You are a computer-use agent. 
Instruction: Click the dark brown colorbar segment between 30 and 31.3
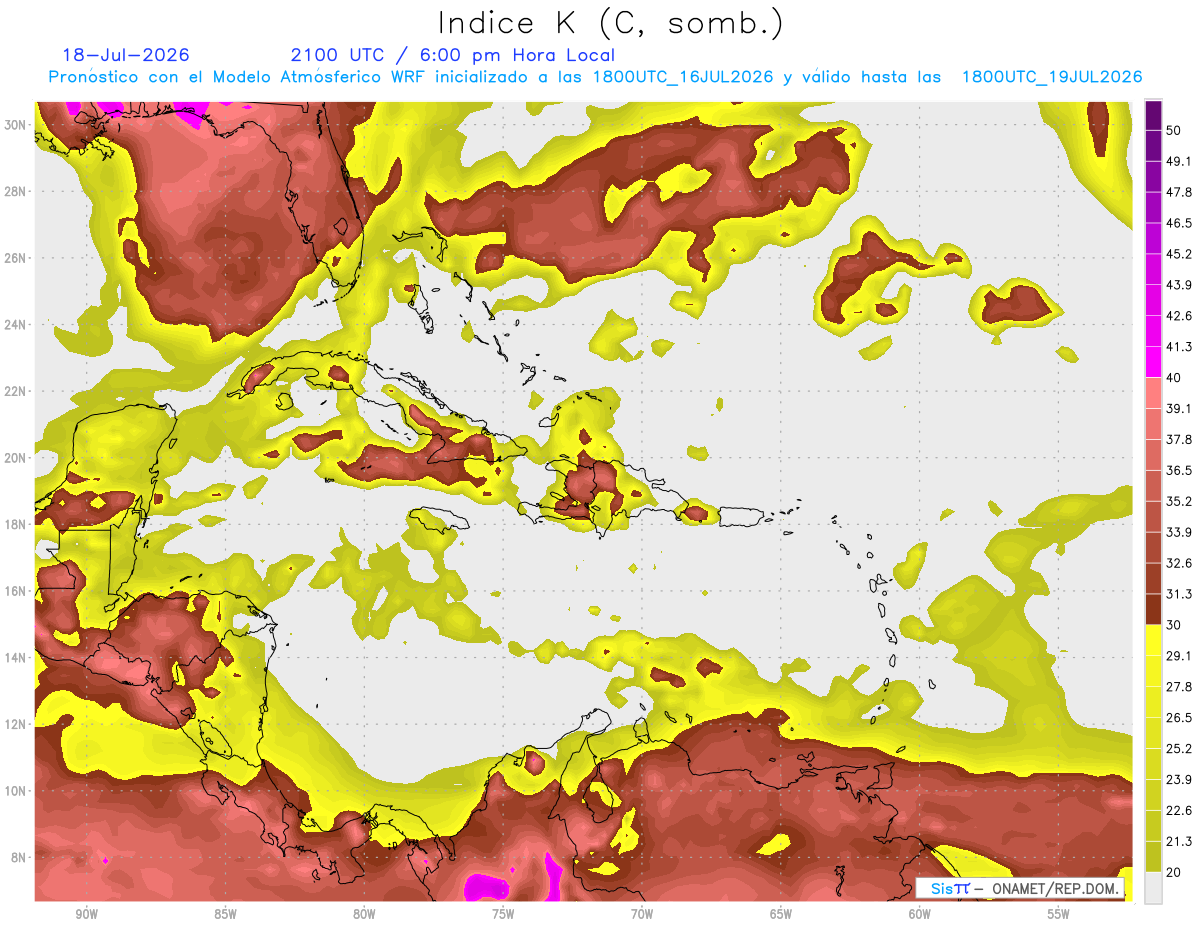pos(1153,609)
